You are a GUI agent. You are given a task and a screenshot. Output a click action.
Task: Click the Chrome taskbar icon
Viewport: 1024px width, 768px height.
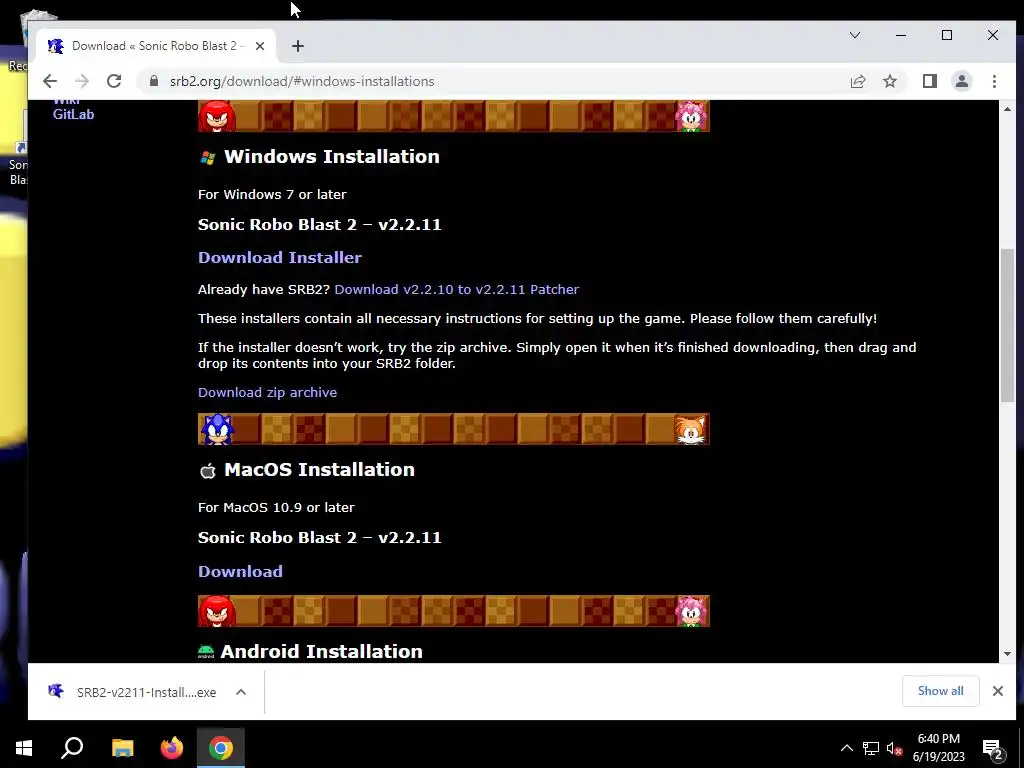point(221,748)
